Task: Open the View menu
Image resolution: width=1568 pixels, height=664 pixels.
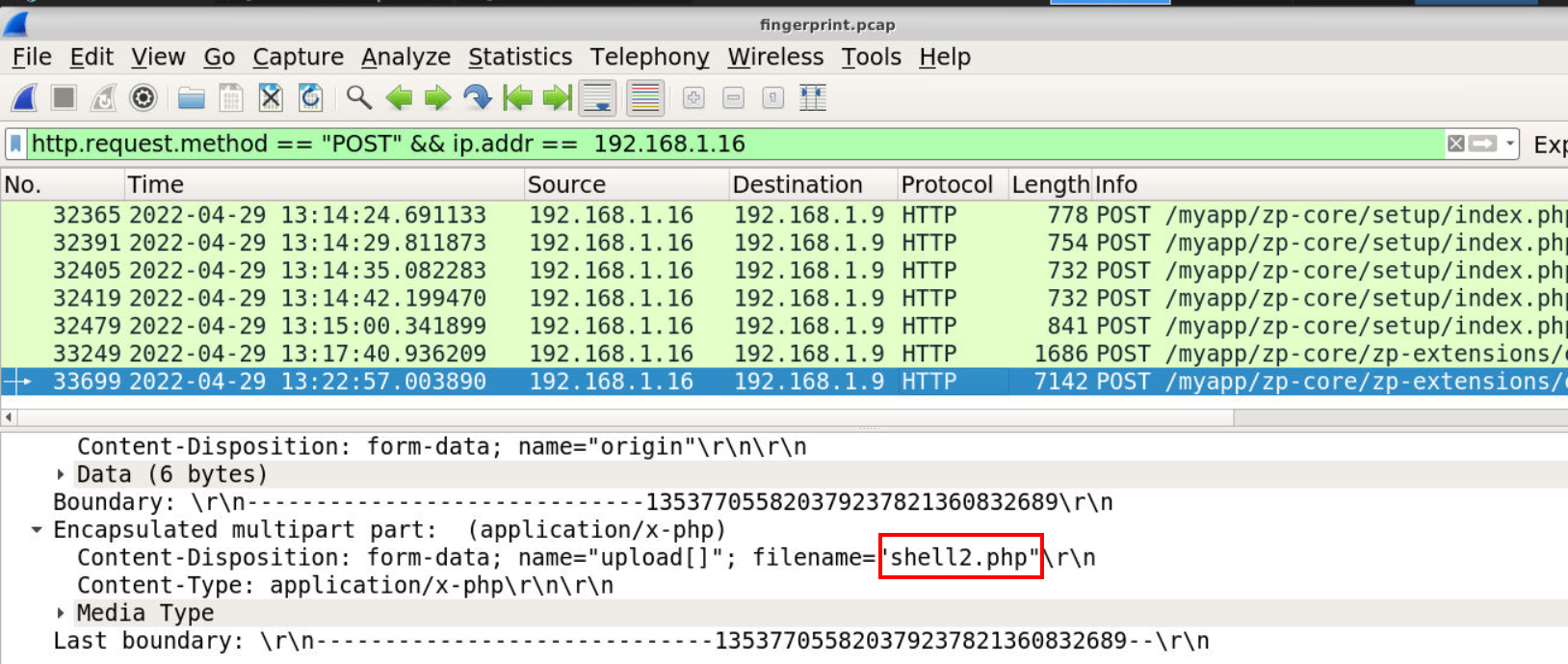Action: [158, 57]
